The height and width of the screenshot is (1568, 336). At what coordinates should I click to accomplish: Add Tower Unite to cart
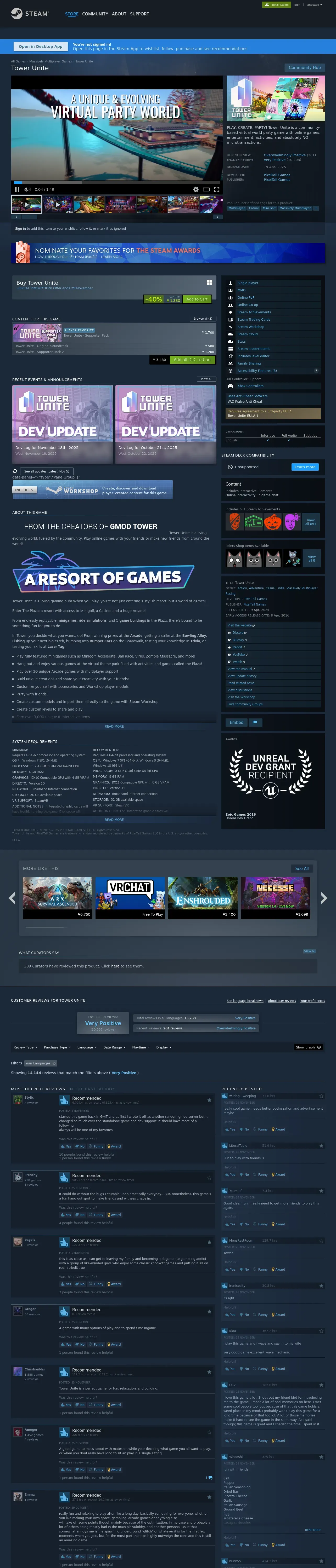click(197, 299)
